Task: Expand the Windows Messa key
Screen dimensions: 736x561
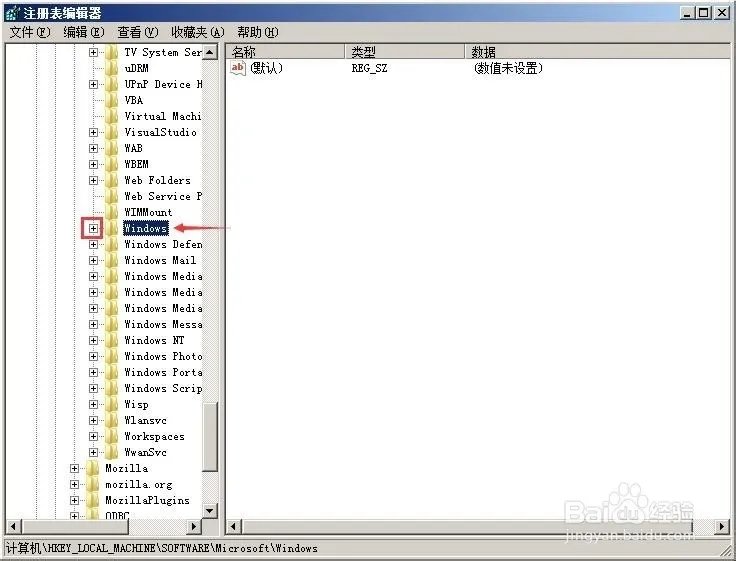Action: 93,324
